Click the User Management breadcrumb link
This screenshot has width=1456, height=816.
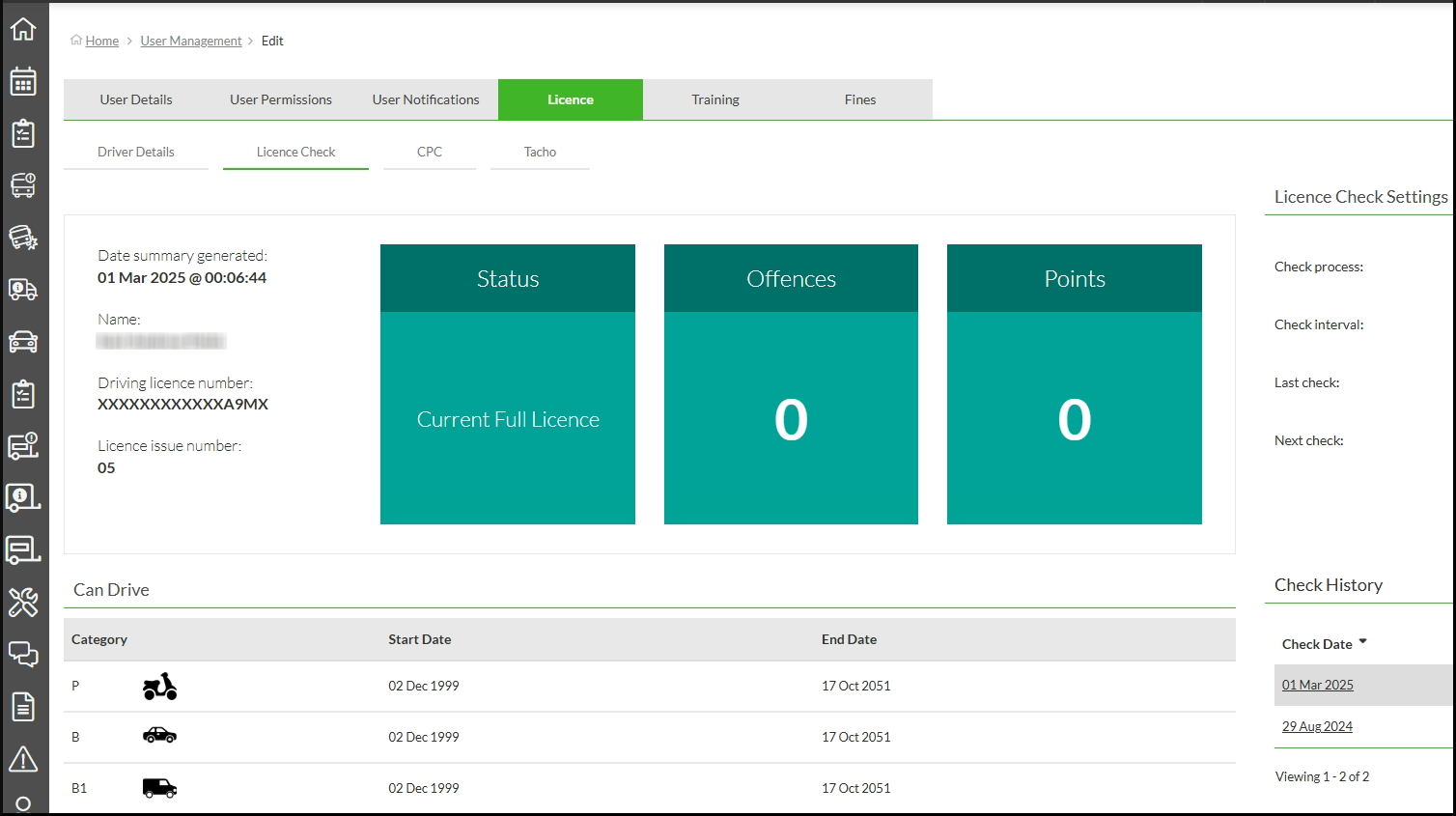coord(191,41)
